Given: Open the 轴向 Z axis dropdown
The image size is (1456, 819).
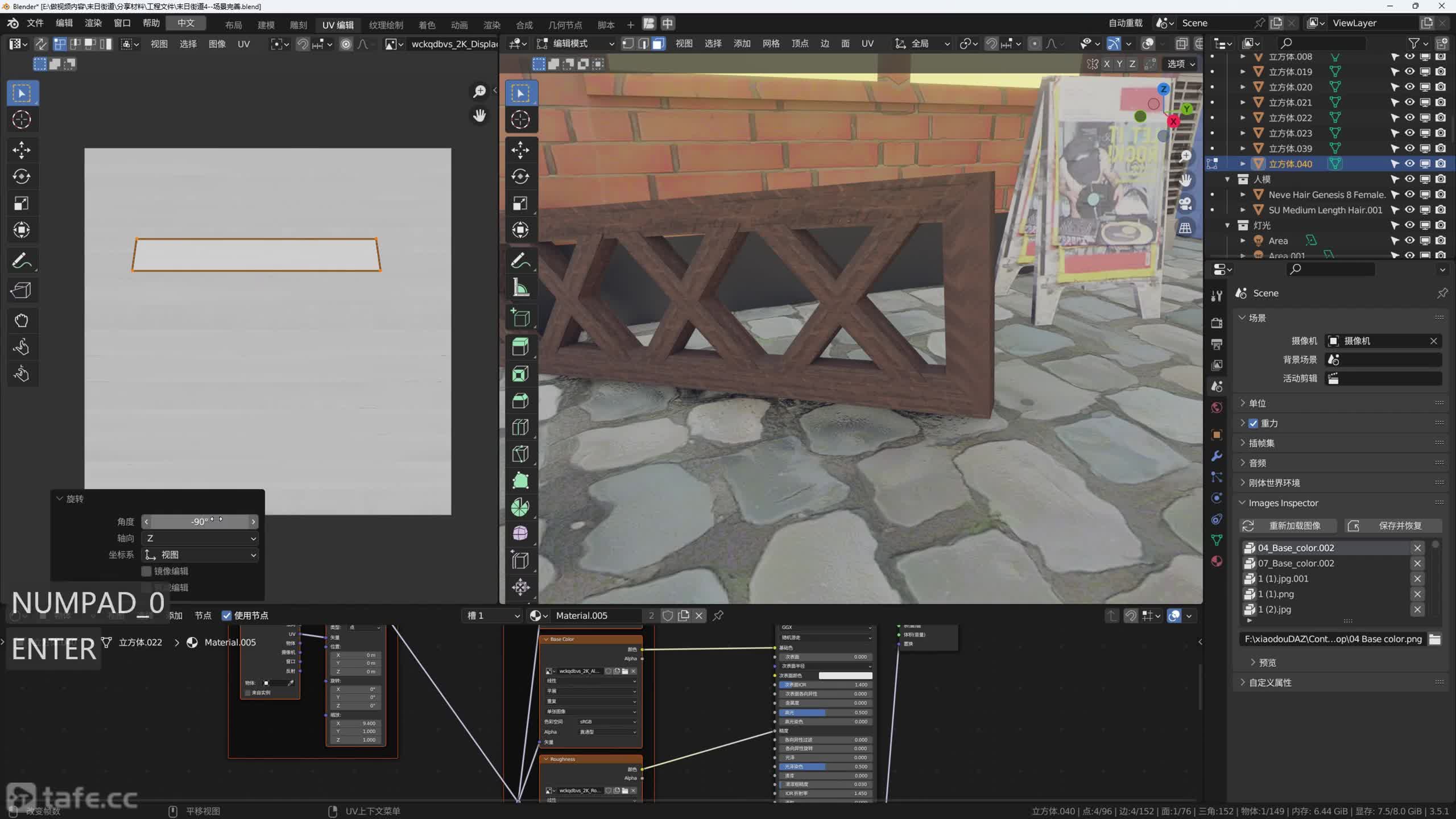Looking at the screenshot, I should pyautogui.click(x=200, y=538).
